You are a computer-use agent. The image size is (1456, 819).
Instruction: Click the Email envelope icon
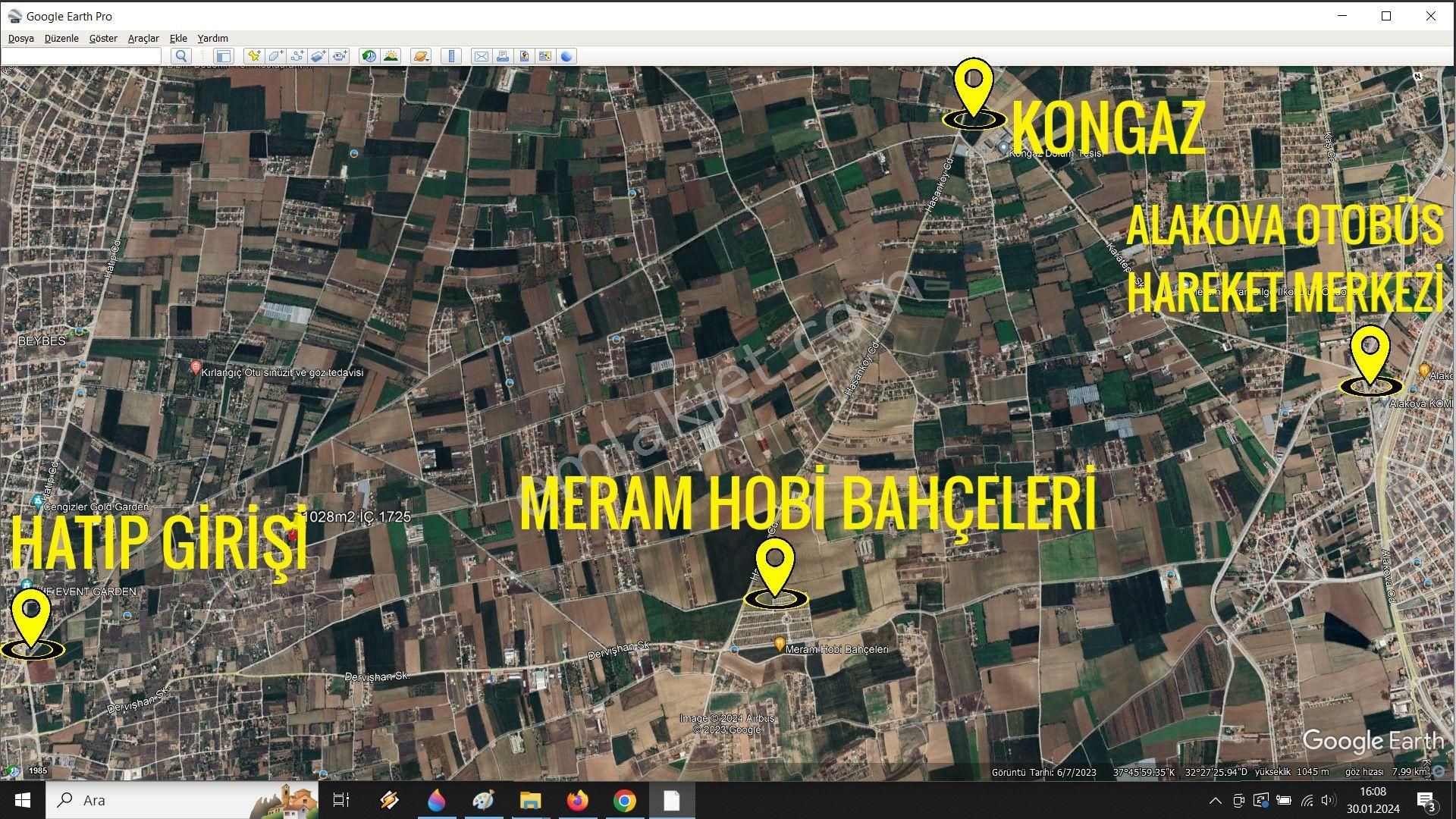pyautogui.click(x=481, y=55)
